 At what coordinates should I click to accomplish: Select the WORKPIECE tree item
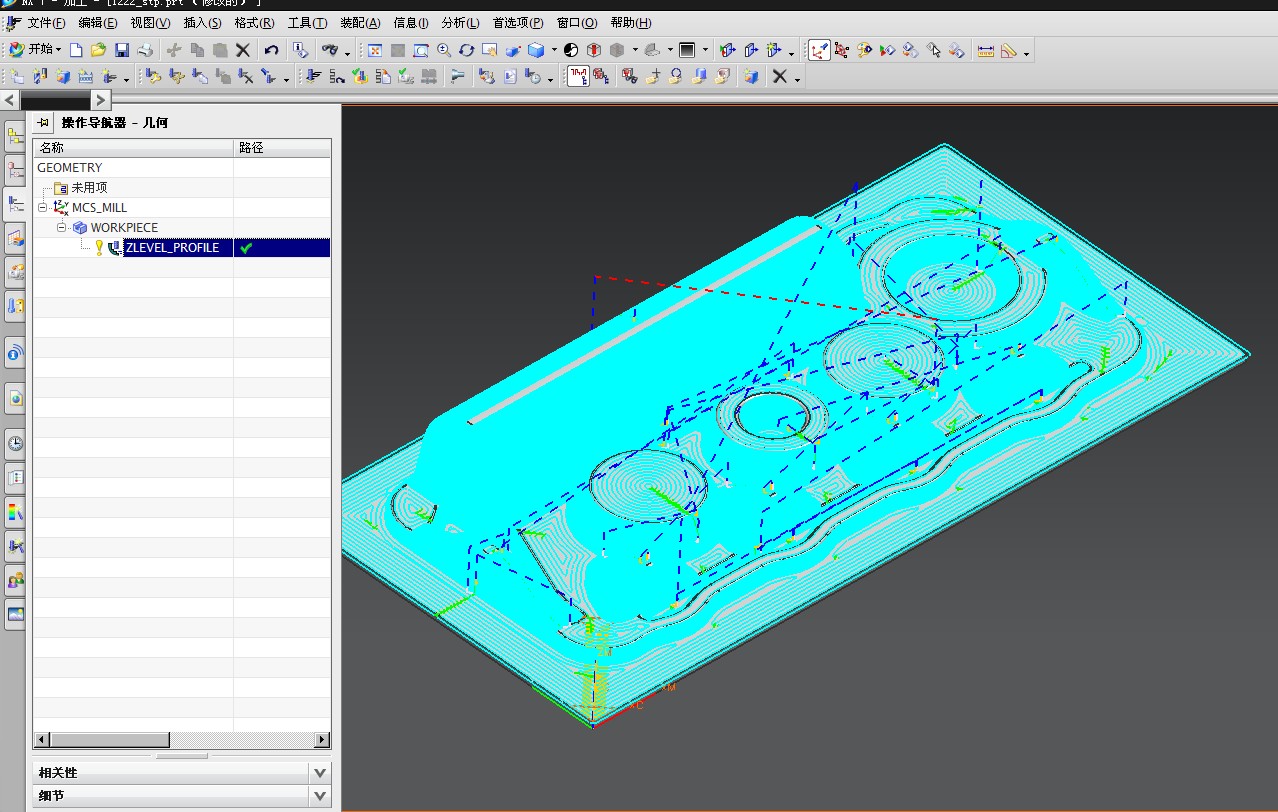coord(124,227)
